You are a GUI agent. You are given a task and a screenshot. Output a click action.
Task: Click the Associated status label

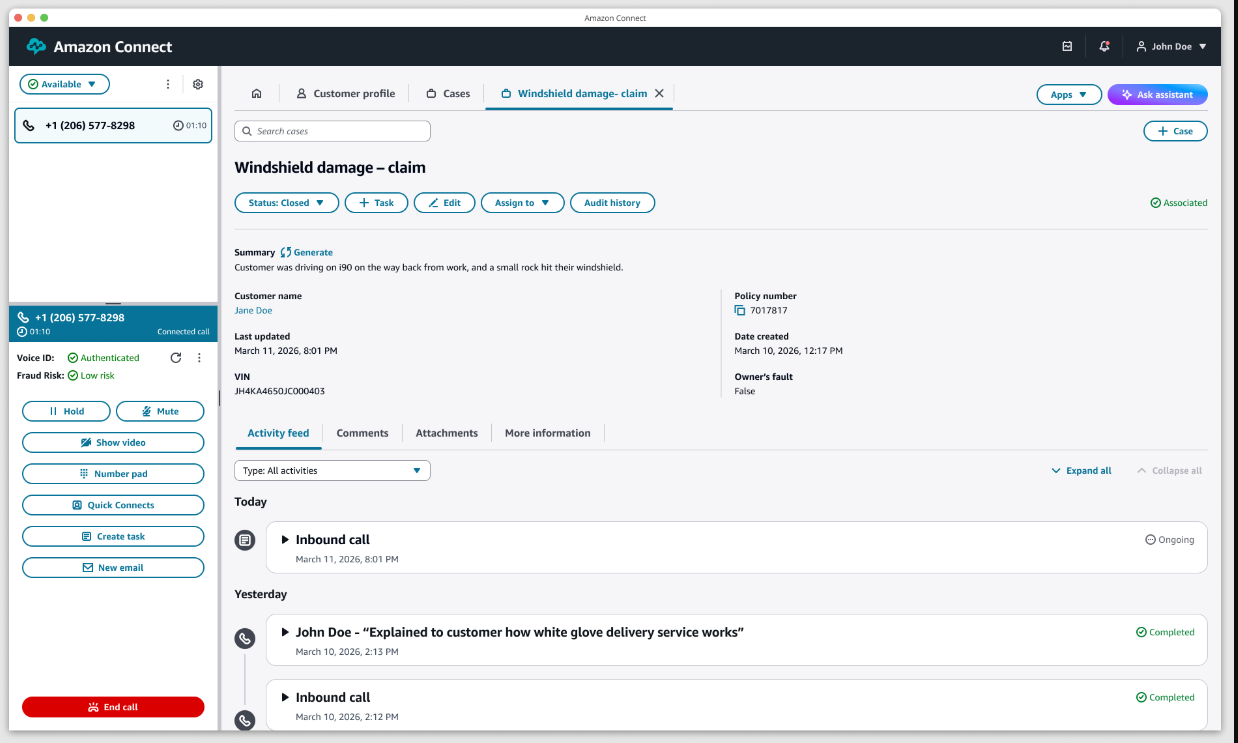1179,203
